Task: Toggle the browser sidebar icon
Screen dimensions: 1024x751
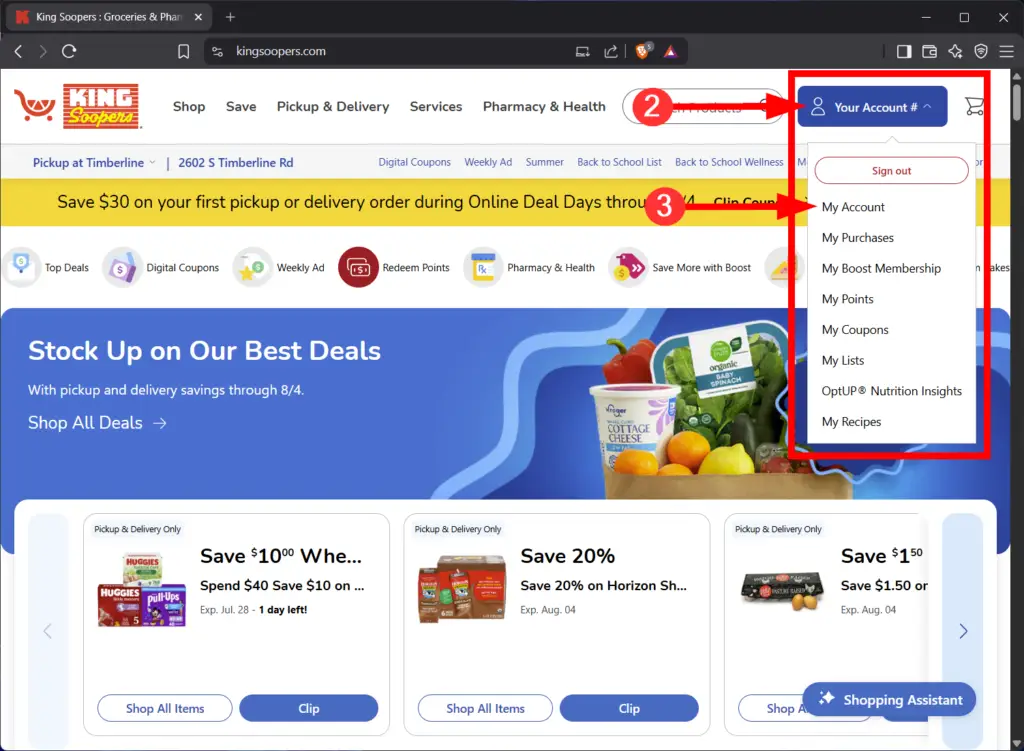Action: pyautogui.click(x=904, y=51)
